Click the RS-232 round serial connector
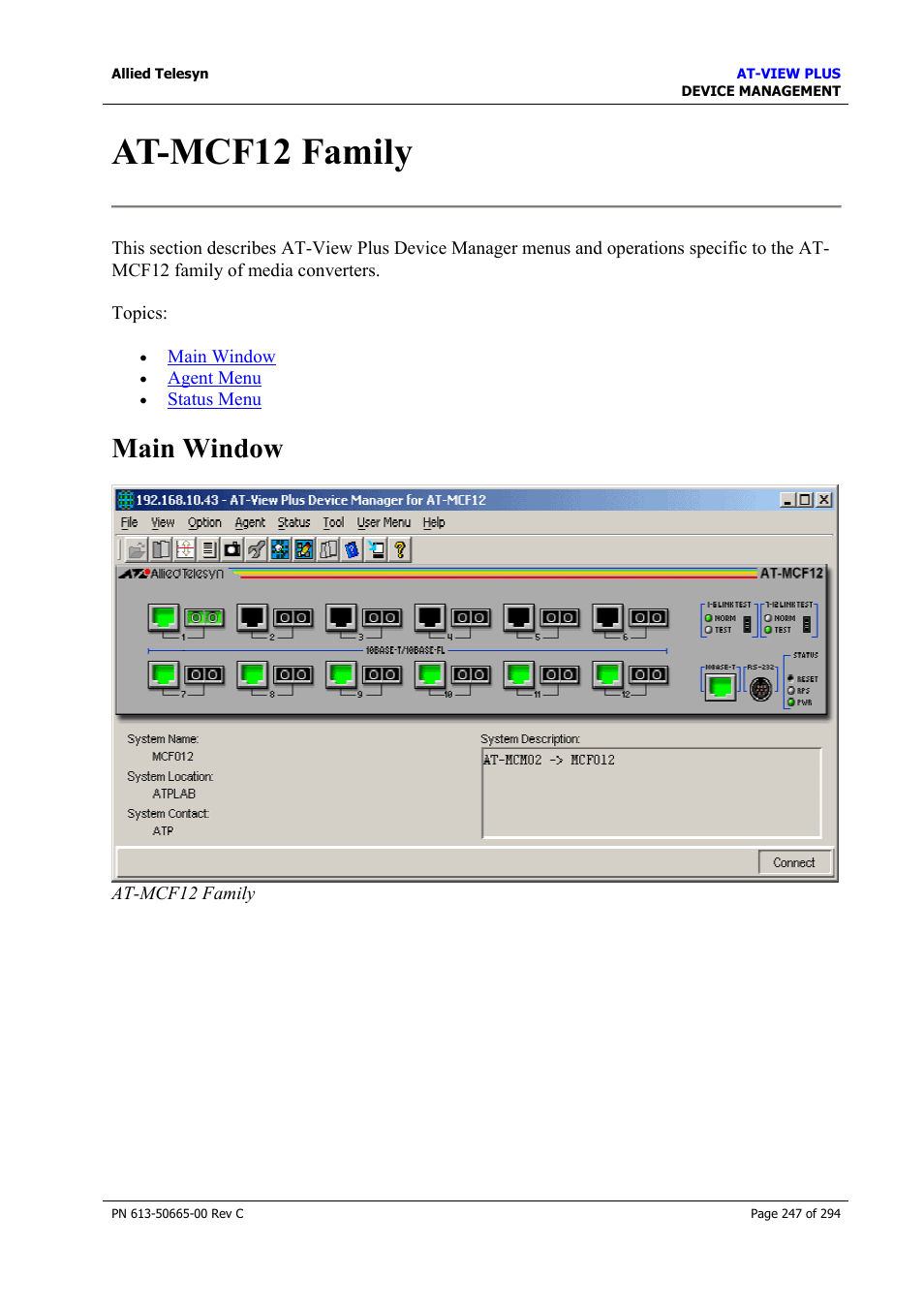Screen dimensions: 924x1309 tap(761, 688)
